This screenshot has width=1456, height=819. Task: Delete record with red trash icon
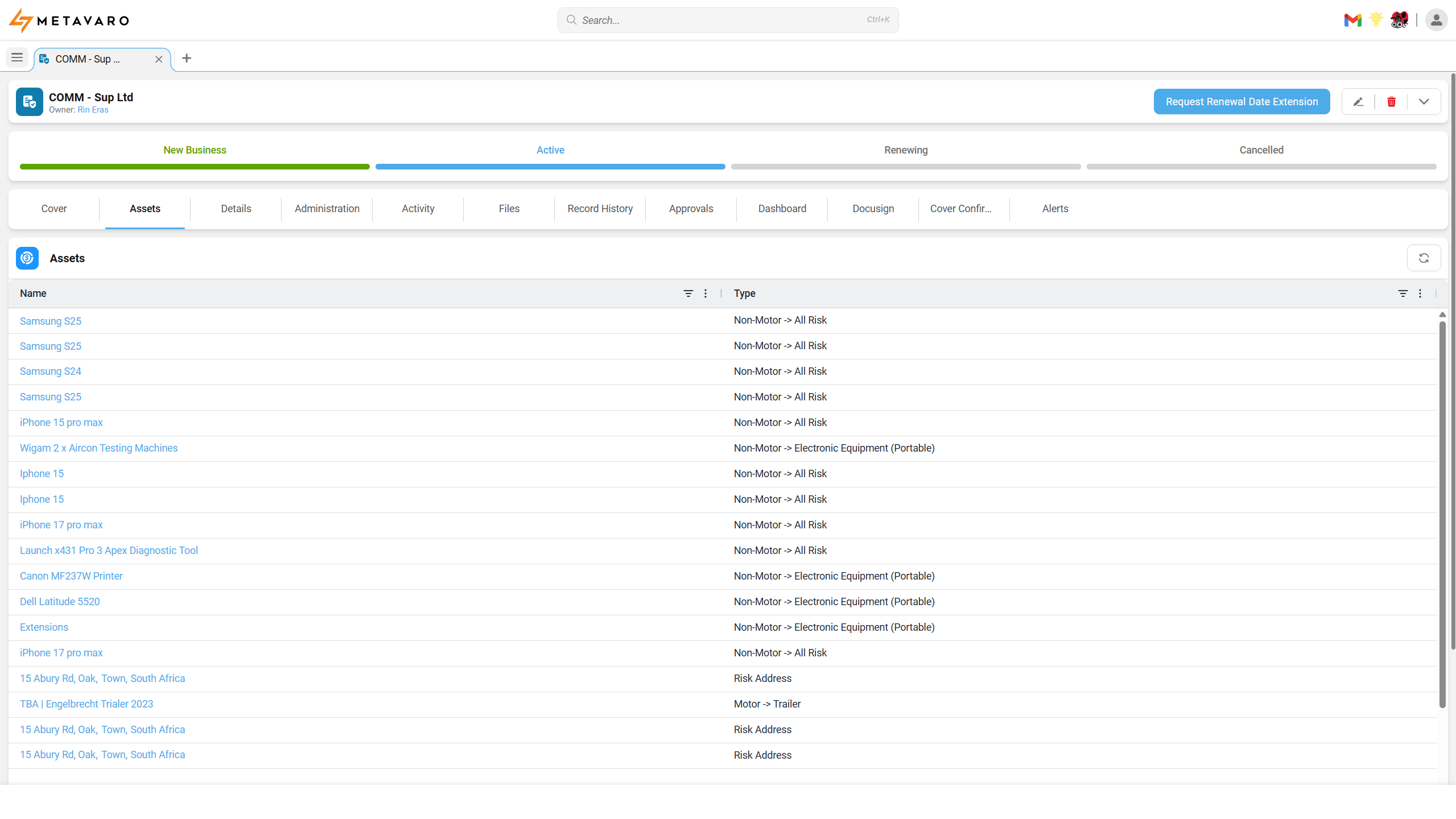pos(1391,102)
